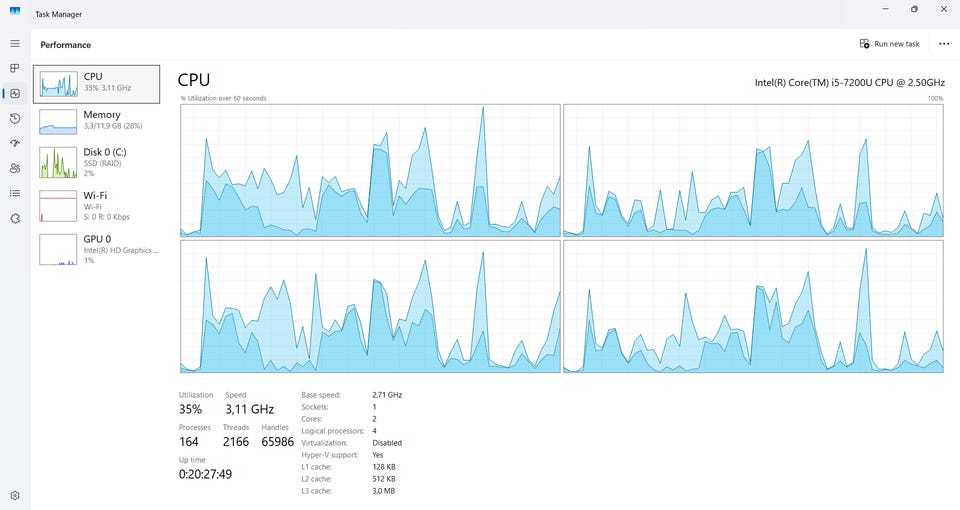Select the Performance page icon in sidebar
960x510 pixels.
(15, 93)
